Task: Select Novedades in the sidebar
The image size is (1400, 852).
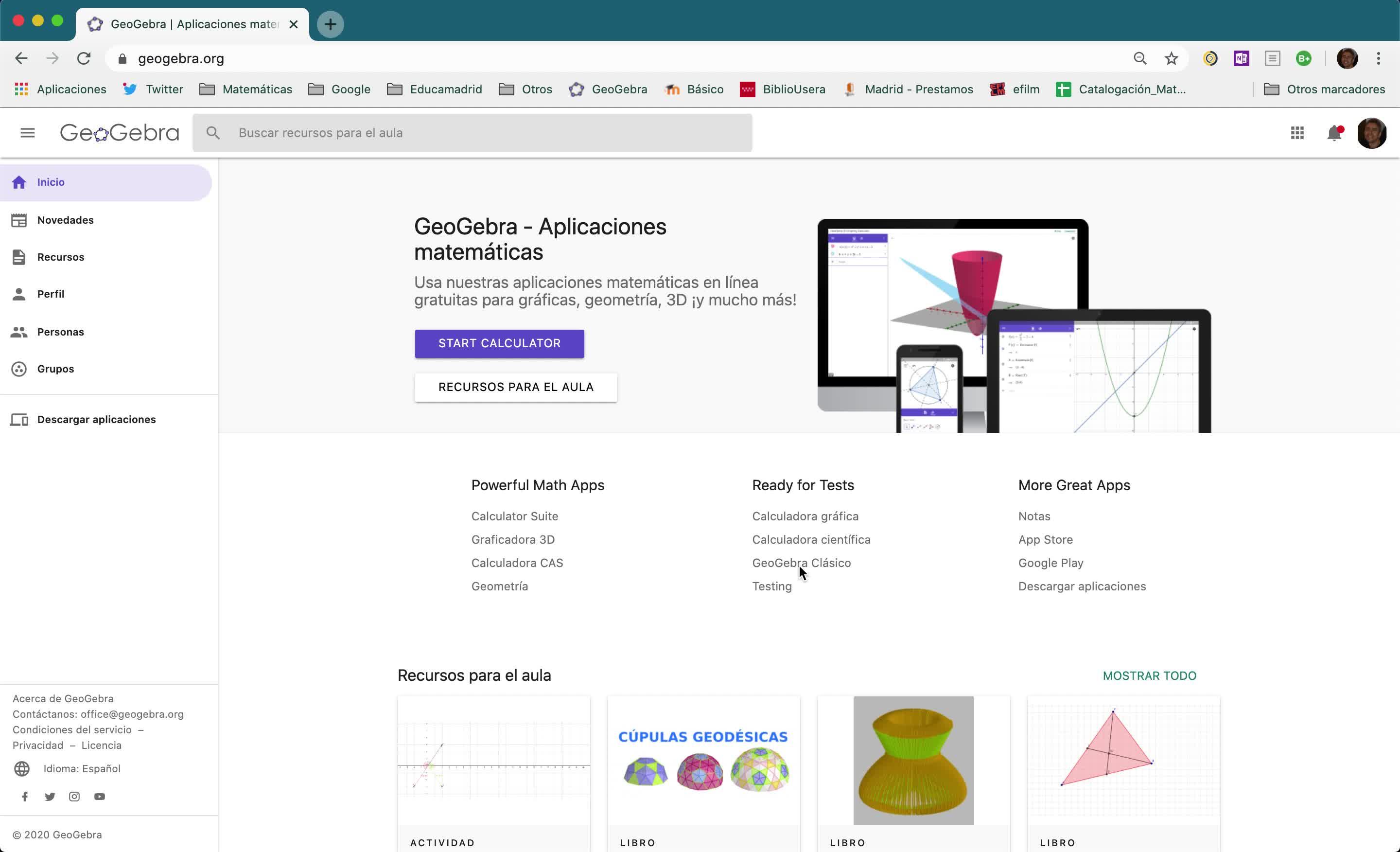Action: [65, 220]
